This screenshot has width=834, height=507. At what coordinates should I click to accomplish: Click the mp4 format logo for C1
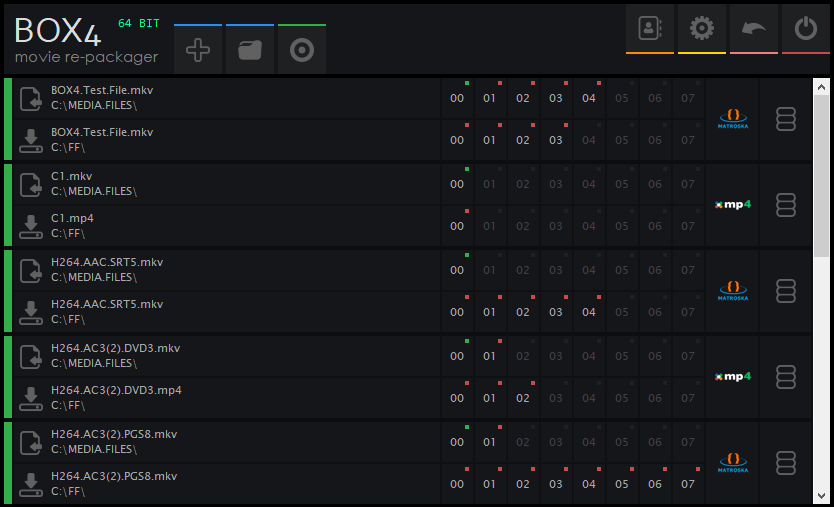pyautogui.click(x=732, y=205)
